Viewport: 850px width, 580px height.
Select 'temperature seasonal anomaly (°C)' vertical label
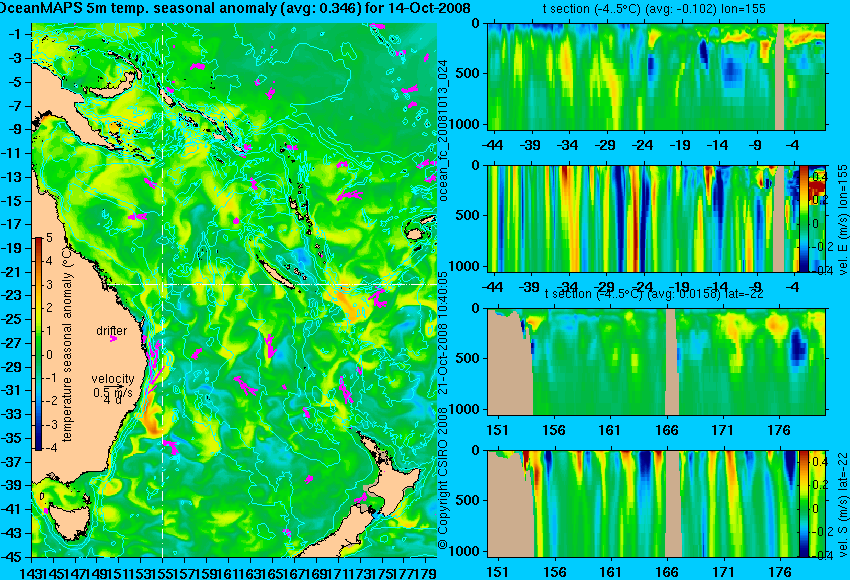pyautogui.click(x=67, y=344)
